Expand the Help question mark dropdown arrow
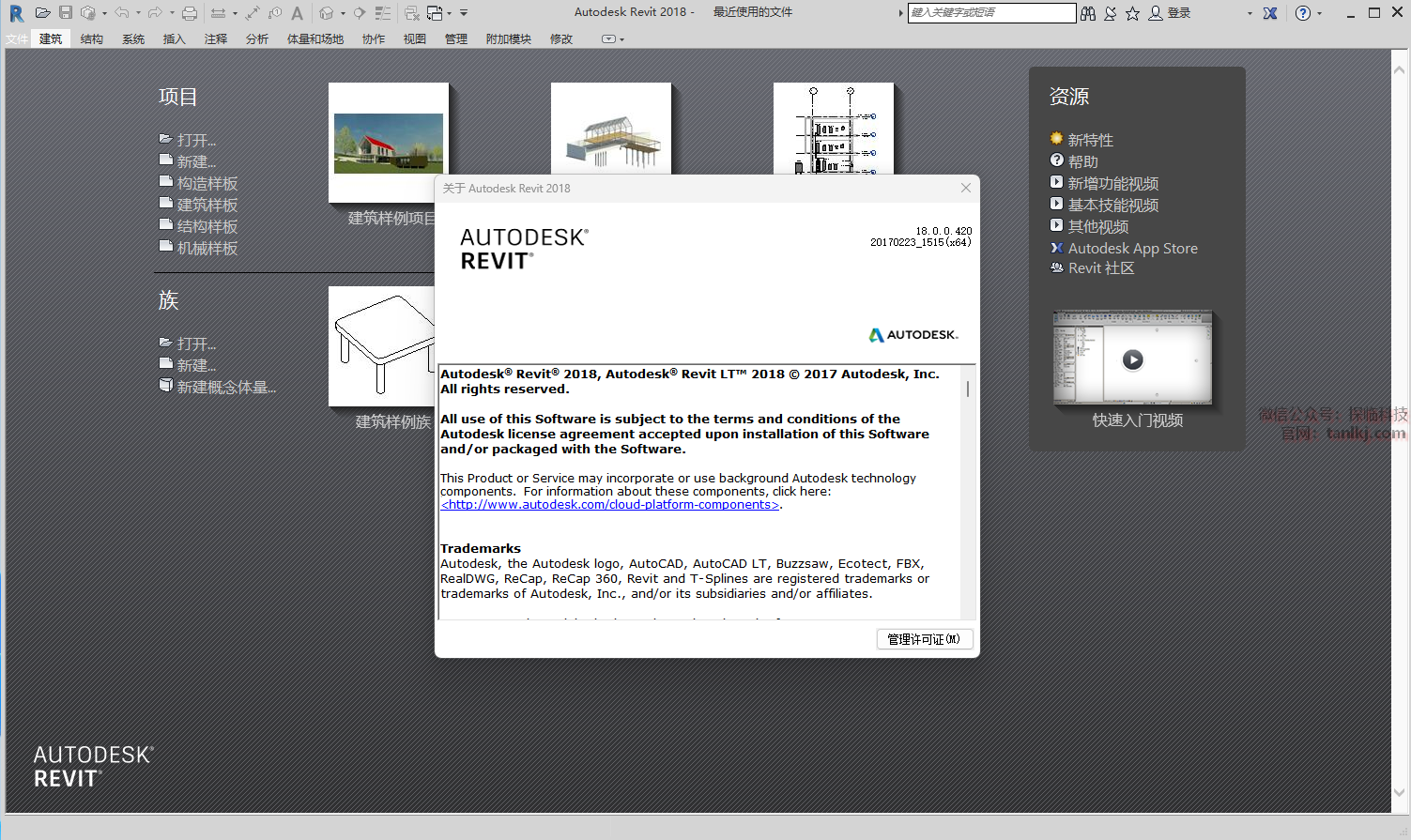Viewport: 1411px width, 840px height. pyautogui.click(x=1319, y=13)
